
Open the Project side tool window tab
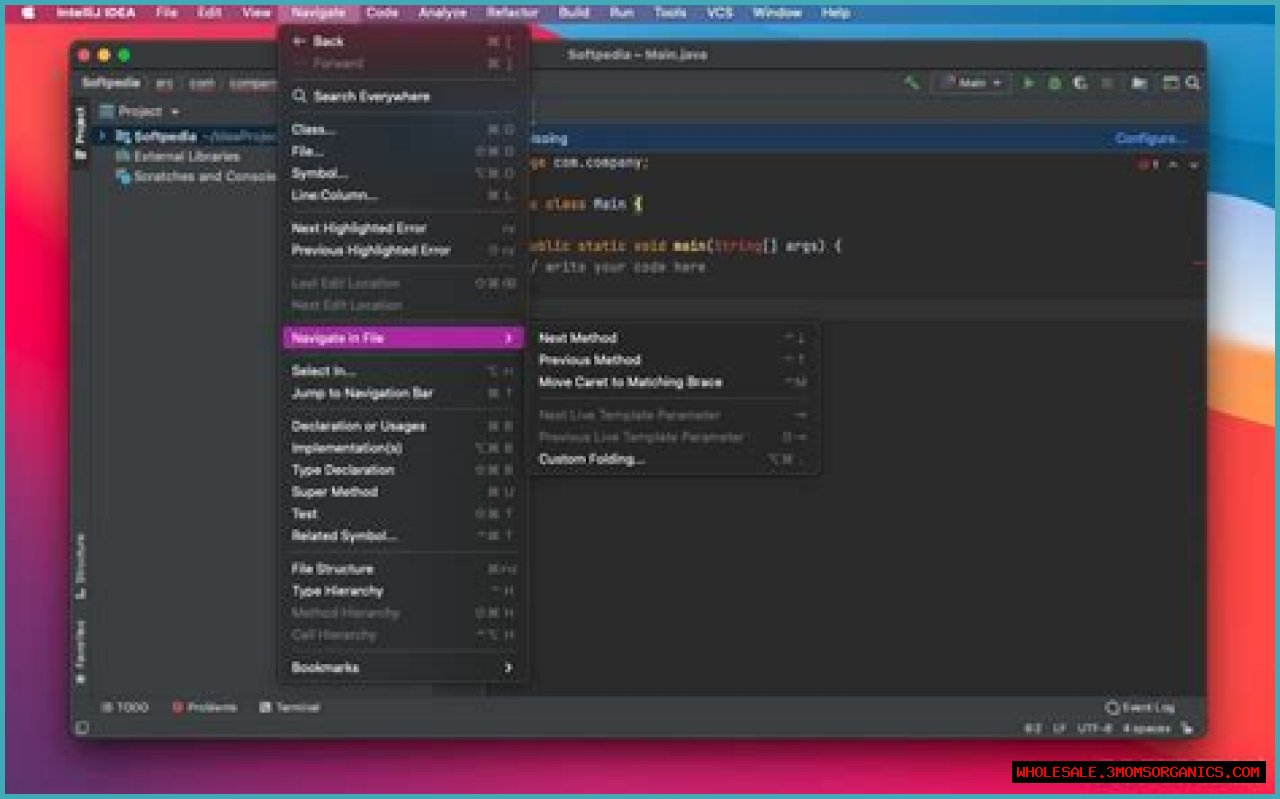80,133
